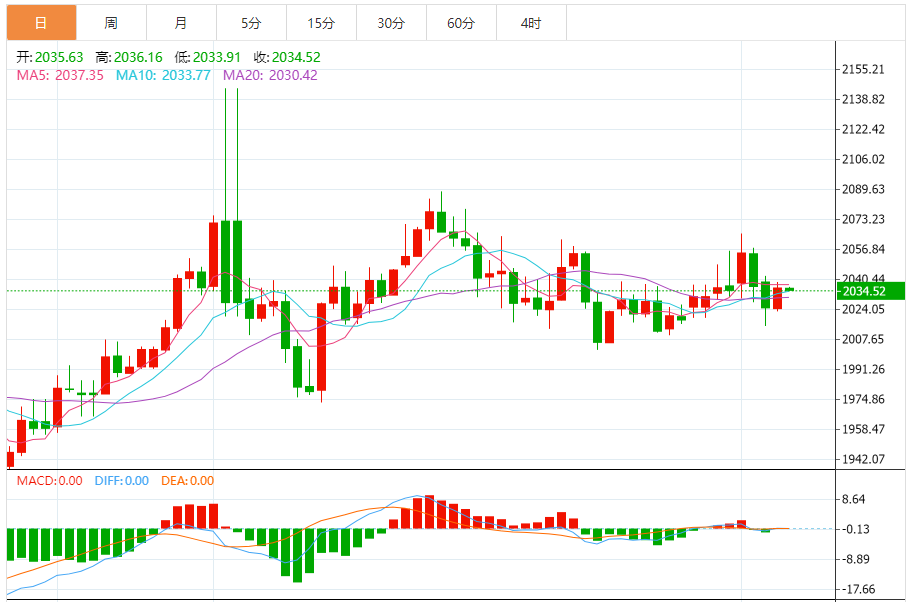The width and height of the screenshot is (914, 602).
Task: Click the 2024.05 price axis label
Action: [863, 309]
